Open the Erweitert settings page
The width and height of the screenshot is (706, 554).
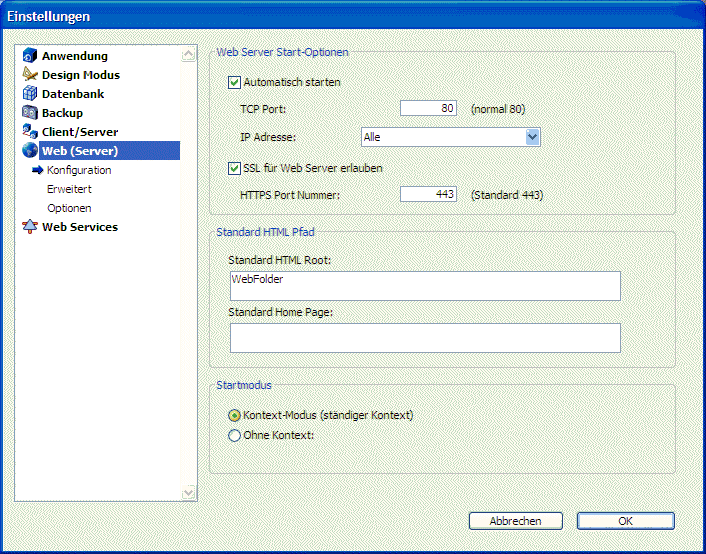coord(69,189)
